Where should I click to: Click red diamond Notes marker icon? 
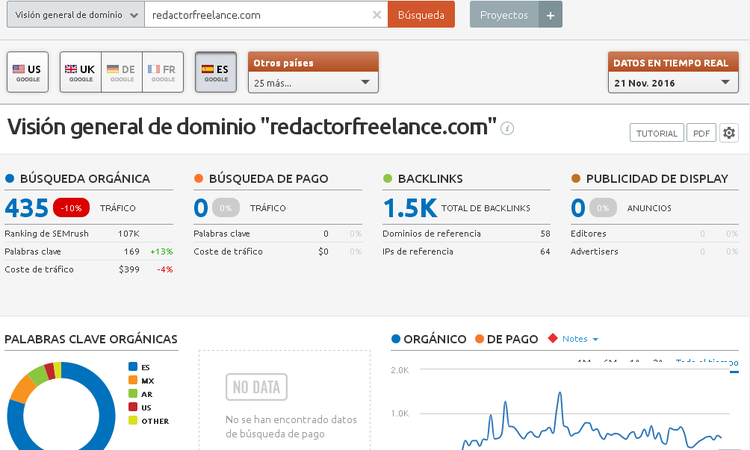[x=553, y=338]
